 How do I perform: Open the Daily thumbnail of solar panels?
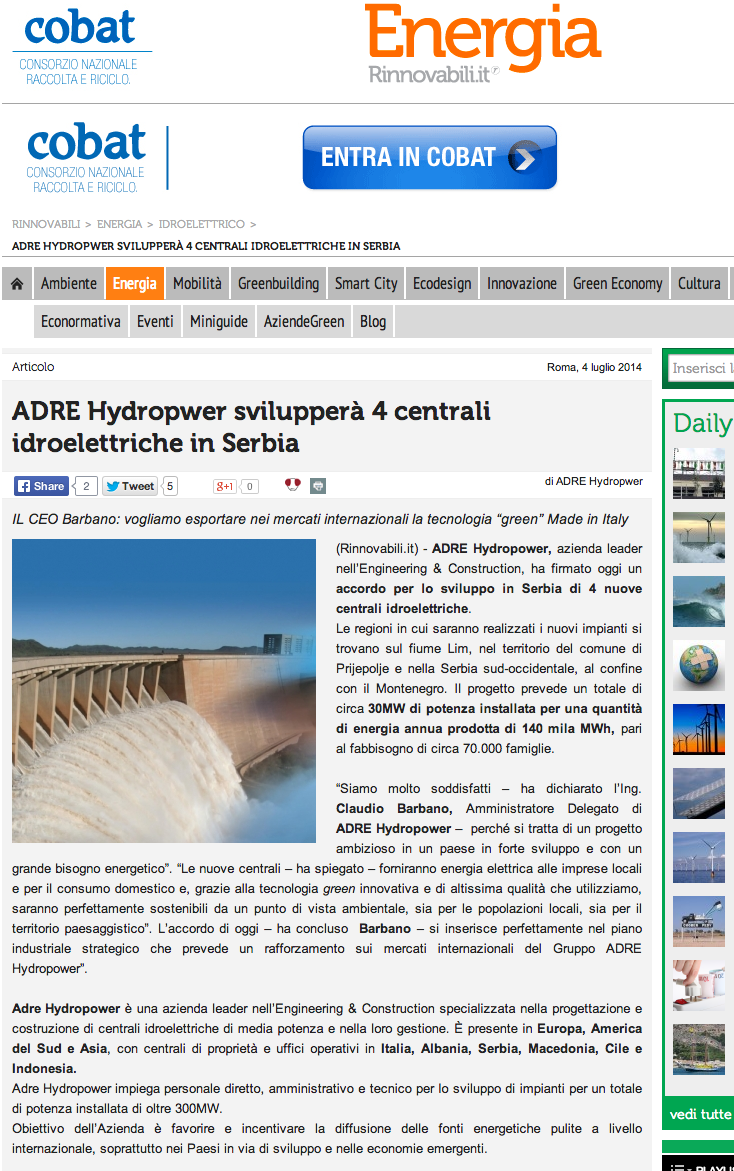pyautogui.click(x=699, y=793)
